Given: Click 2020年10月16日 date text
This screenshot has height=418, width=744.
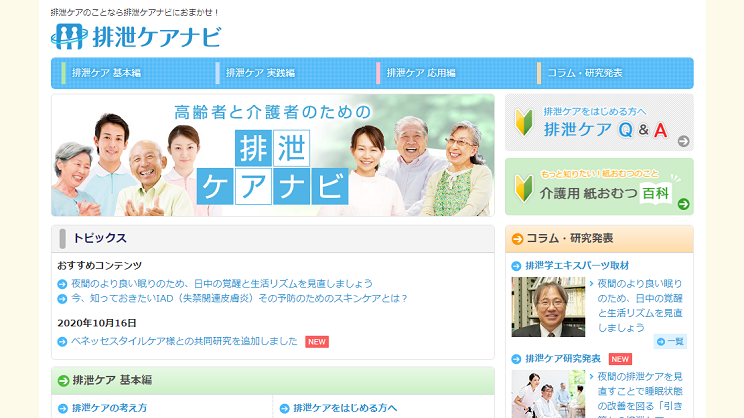Looking at the screenshot, I should (97, 323).
